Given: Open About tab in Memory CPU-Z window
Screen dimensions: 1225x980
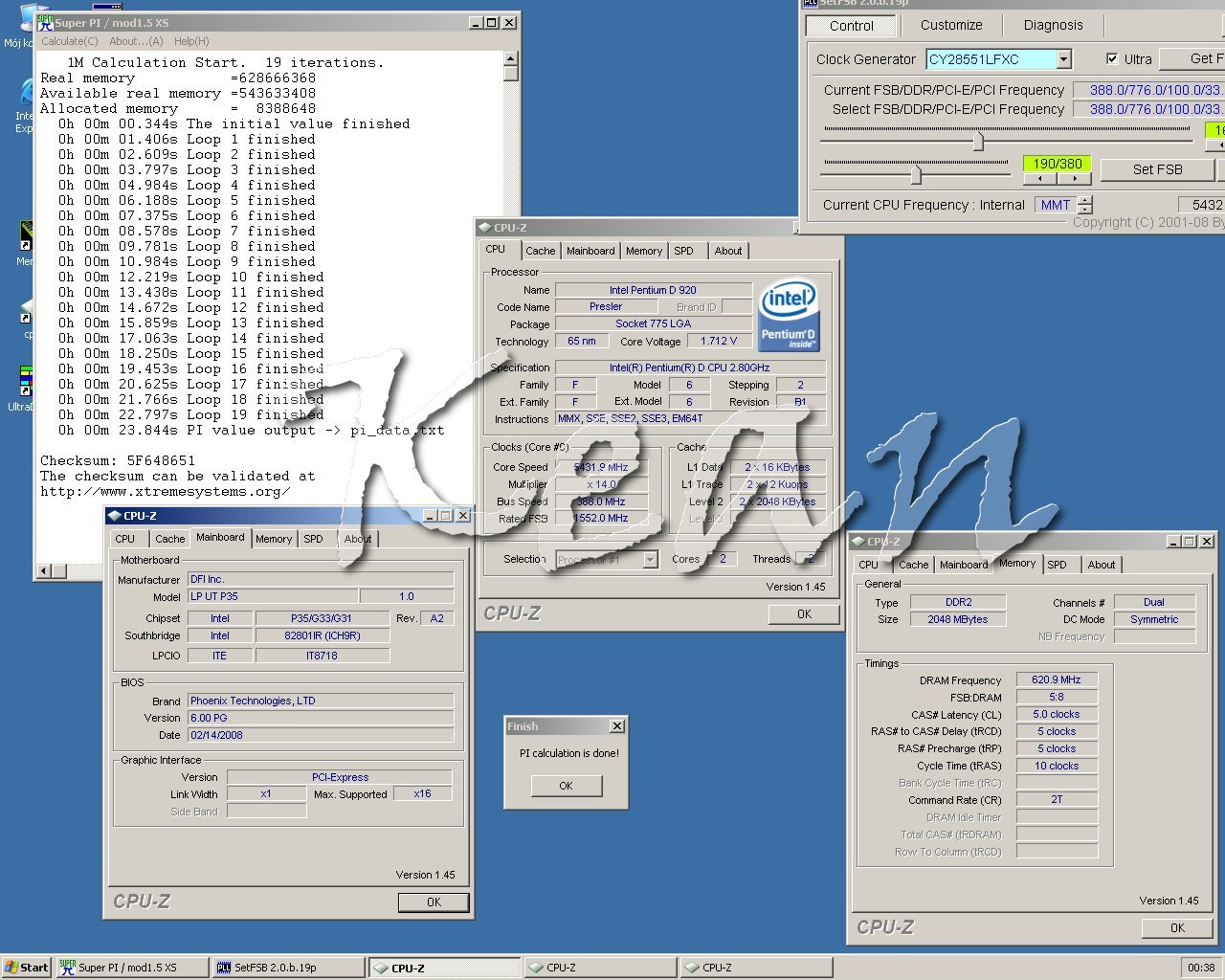Looking at the screenshot, I should point(1101,565).
